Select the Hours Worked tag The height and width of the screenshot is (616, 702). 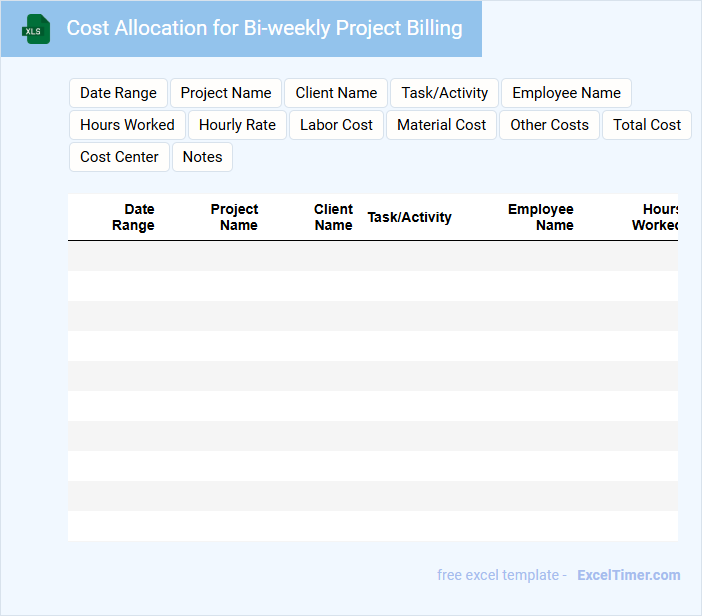click(x=127, y=125)
